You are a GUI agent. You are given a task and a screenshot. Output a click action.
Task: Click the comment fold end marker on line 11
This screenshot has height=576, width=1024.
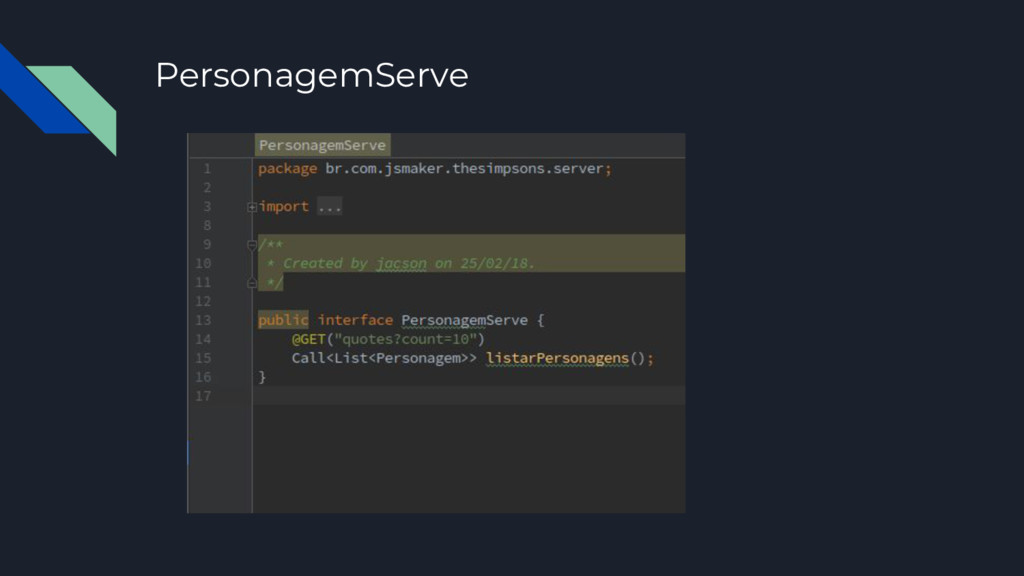(252, 283)
